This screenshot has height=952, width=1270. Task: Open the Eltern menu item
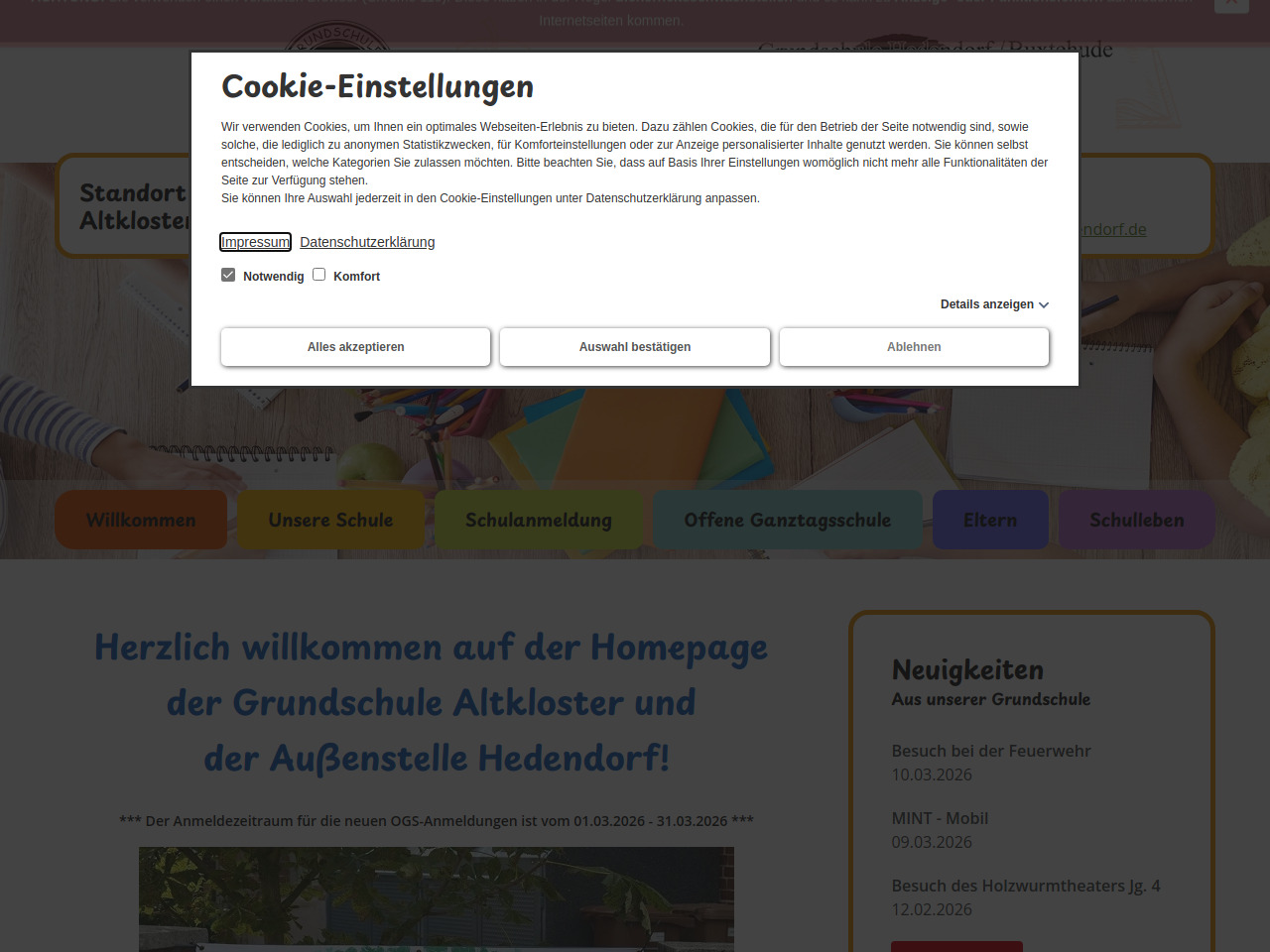pyautogui.click(x=990, y=520)
